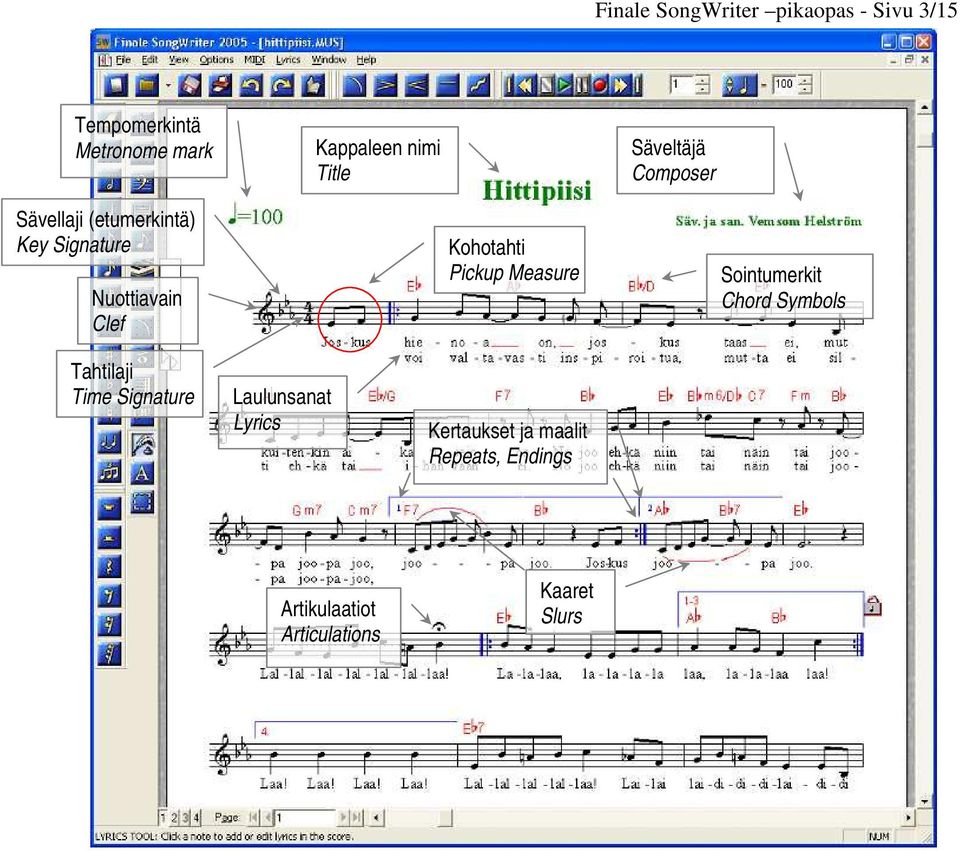Select the Decrescendo hairpin tool
Viewport: 960px width, 851px height.
[386, 85]
